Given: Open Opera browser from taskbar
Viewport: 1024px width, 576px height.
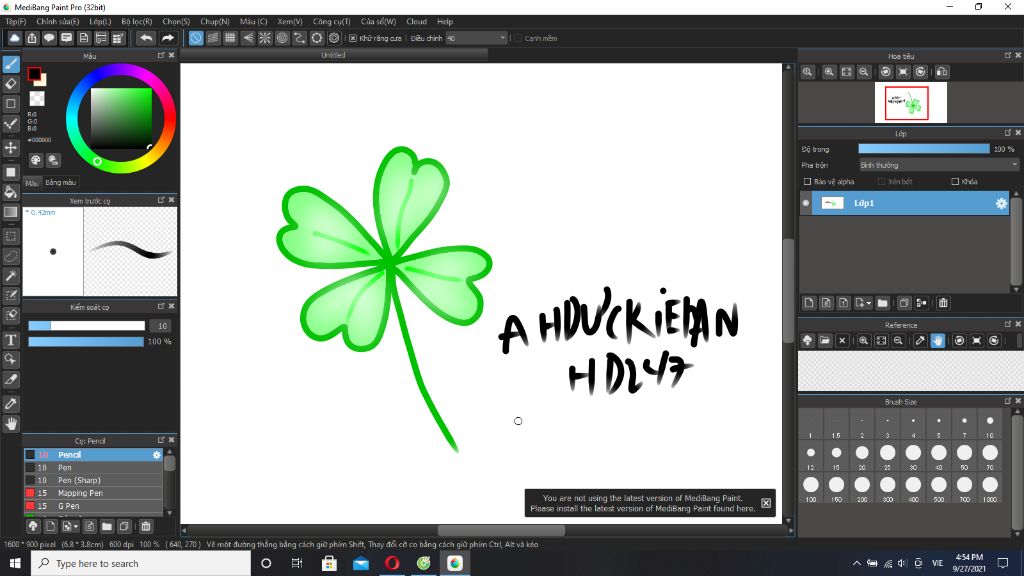Looking at the screenshot, I should (392, 563).
